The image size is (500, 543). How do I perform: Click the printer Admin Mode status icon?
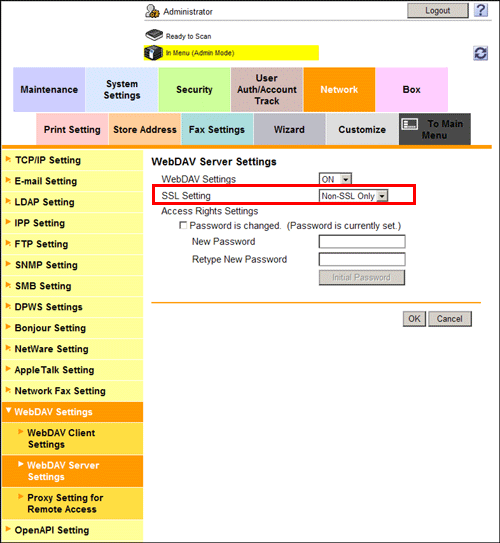pyautogui.click(x=153, y=53)
